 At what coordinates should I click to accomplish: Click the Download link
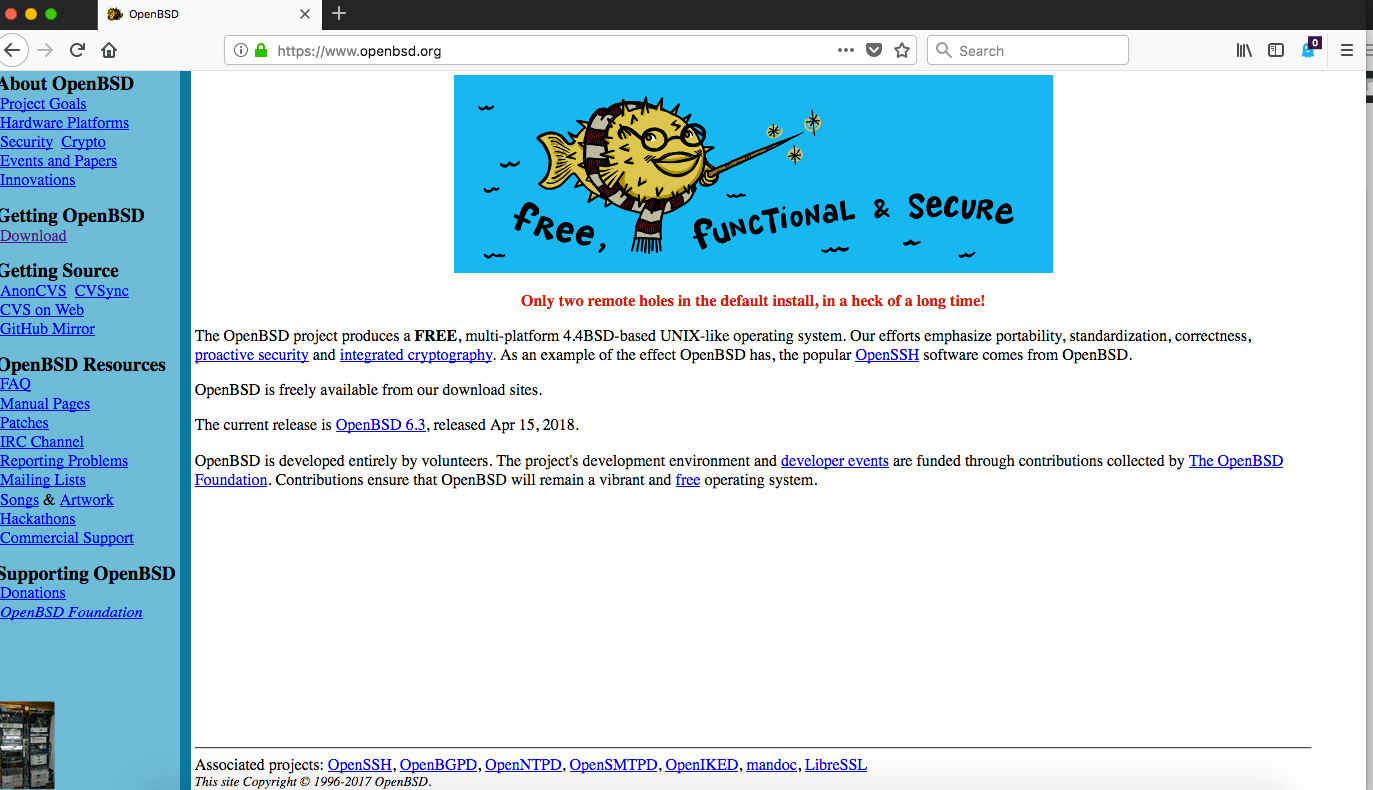click(x=33, y=236)
